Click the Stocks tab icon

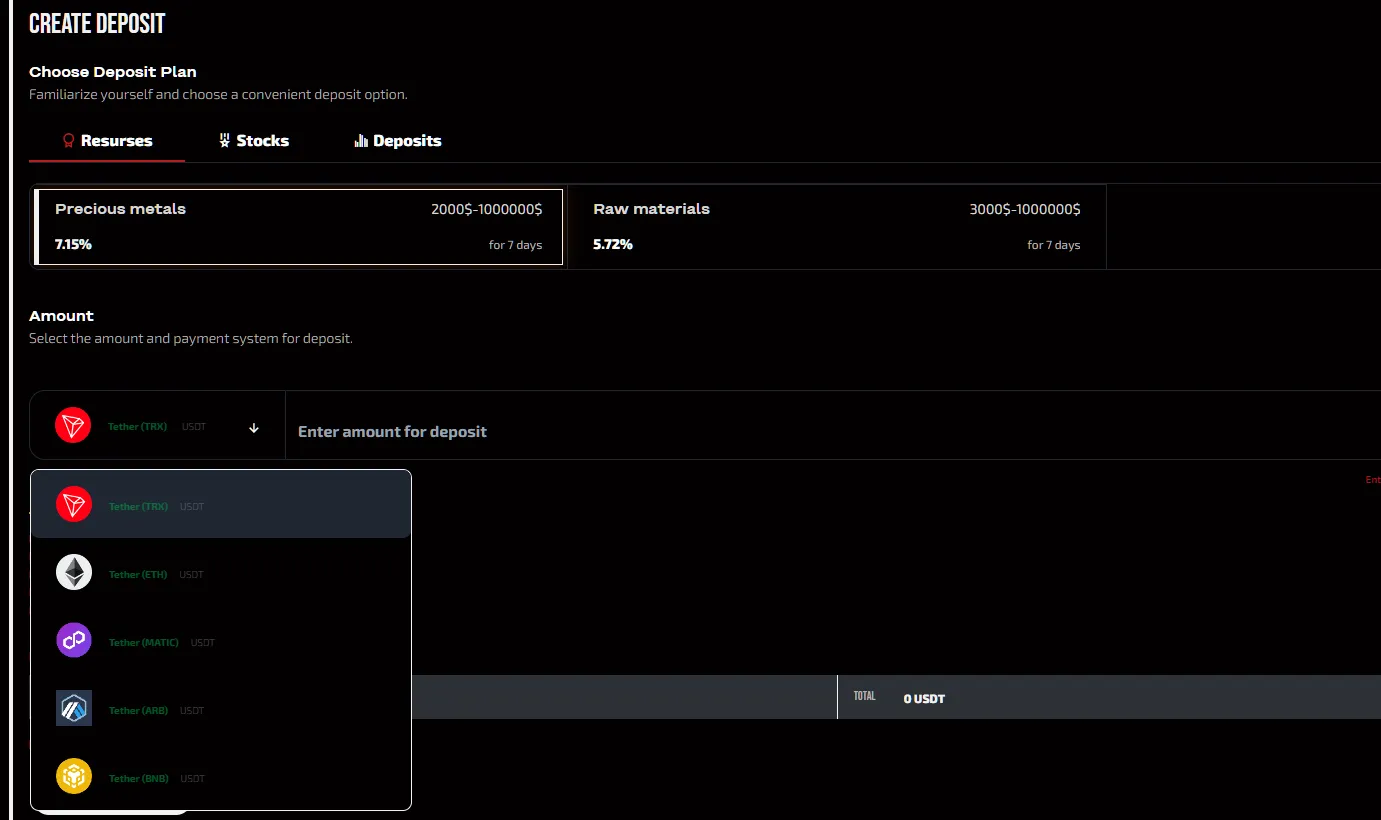click(225, 141)
